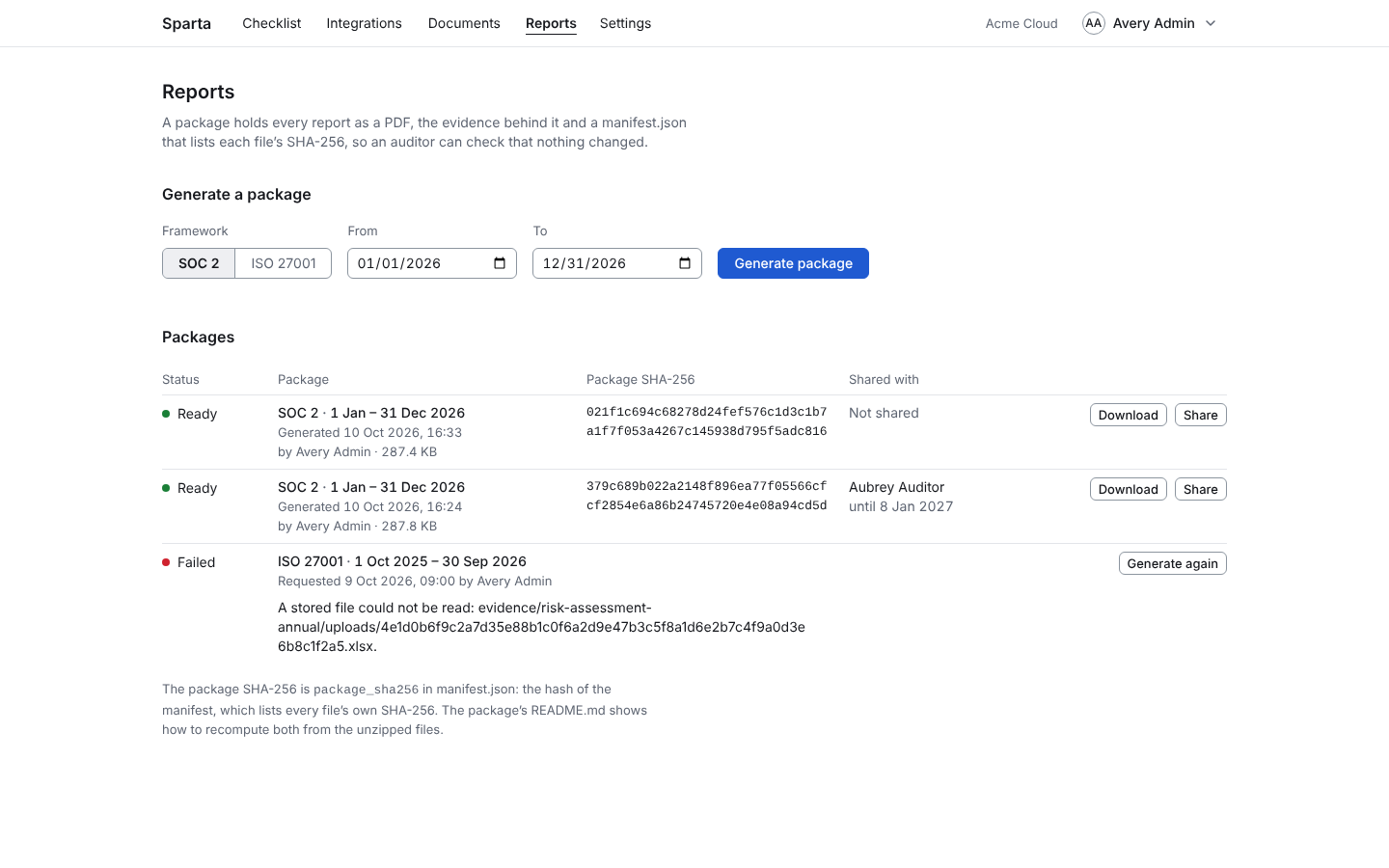Click the ISO 27001 failed package title

tap(402, 561)
